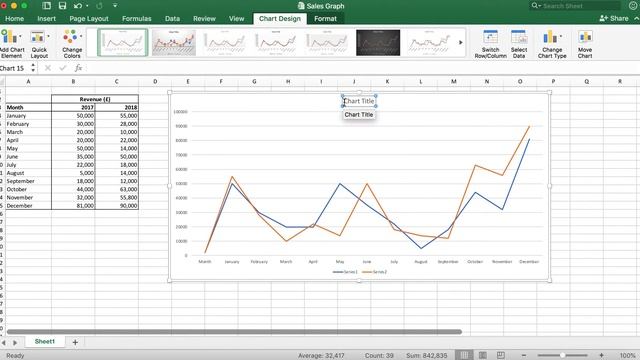Image resolution: width=640 pixels, height=360 pixels.
Task: Click the Redo icon
Action: [x=99, y=6]
